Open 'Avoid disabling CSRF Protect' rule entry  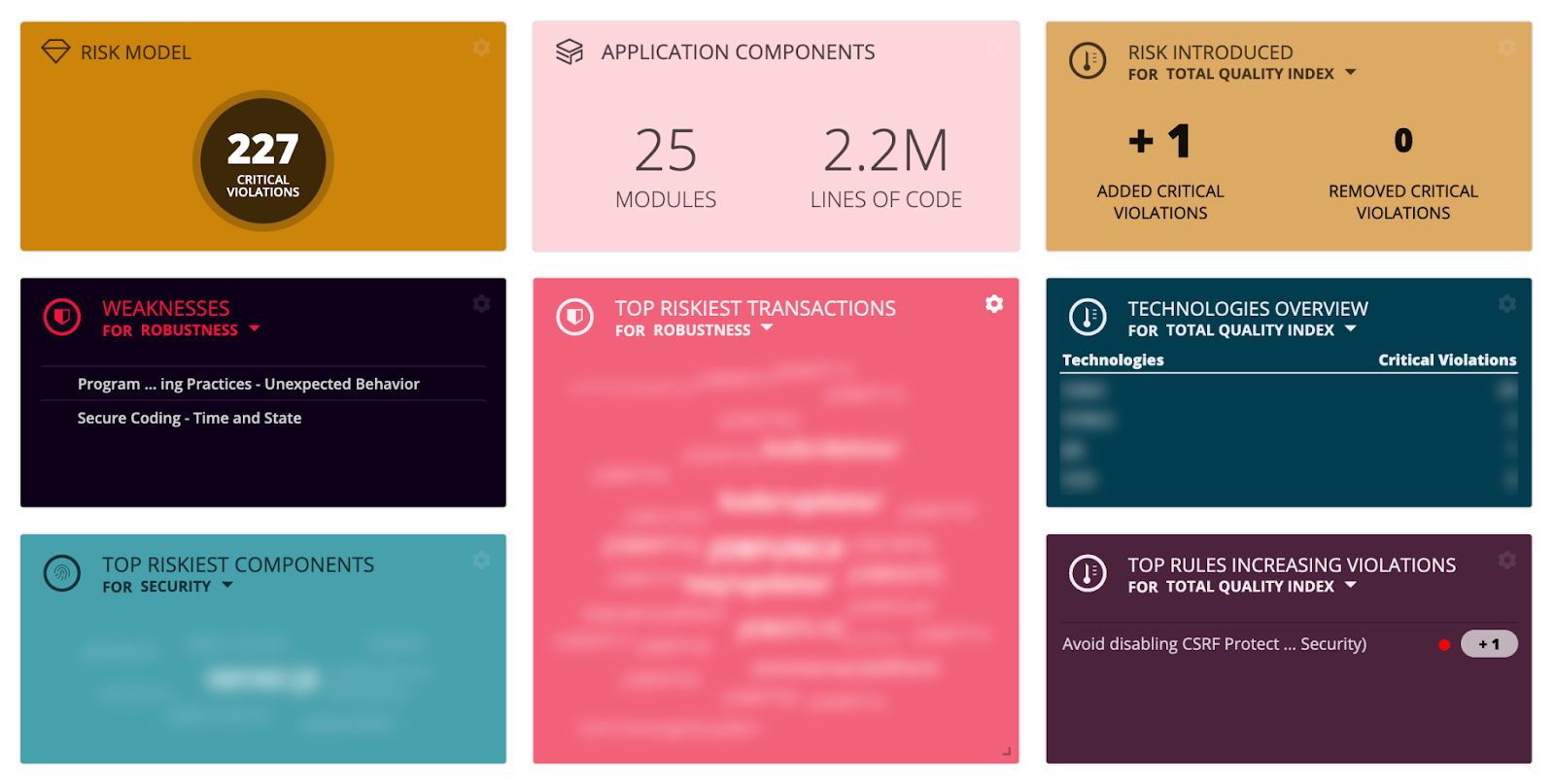click(x=1214, y=644)
